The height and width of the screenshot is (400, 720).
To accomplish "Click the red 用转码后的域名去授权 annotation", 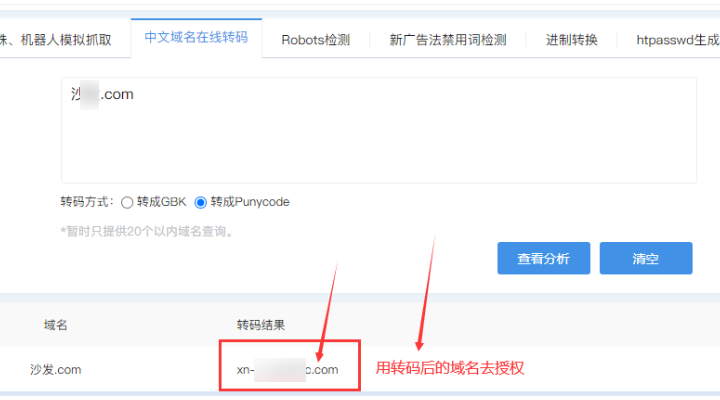I will point(449,369).
